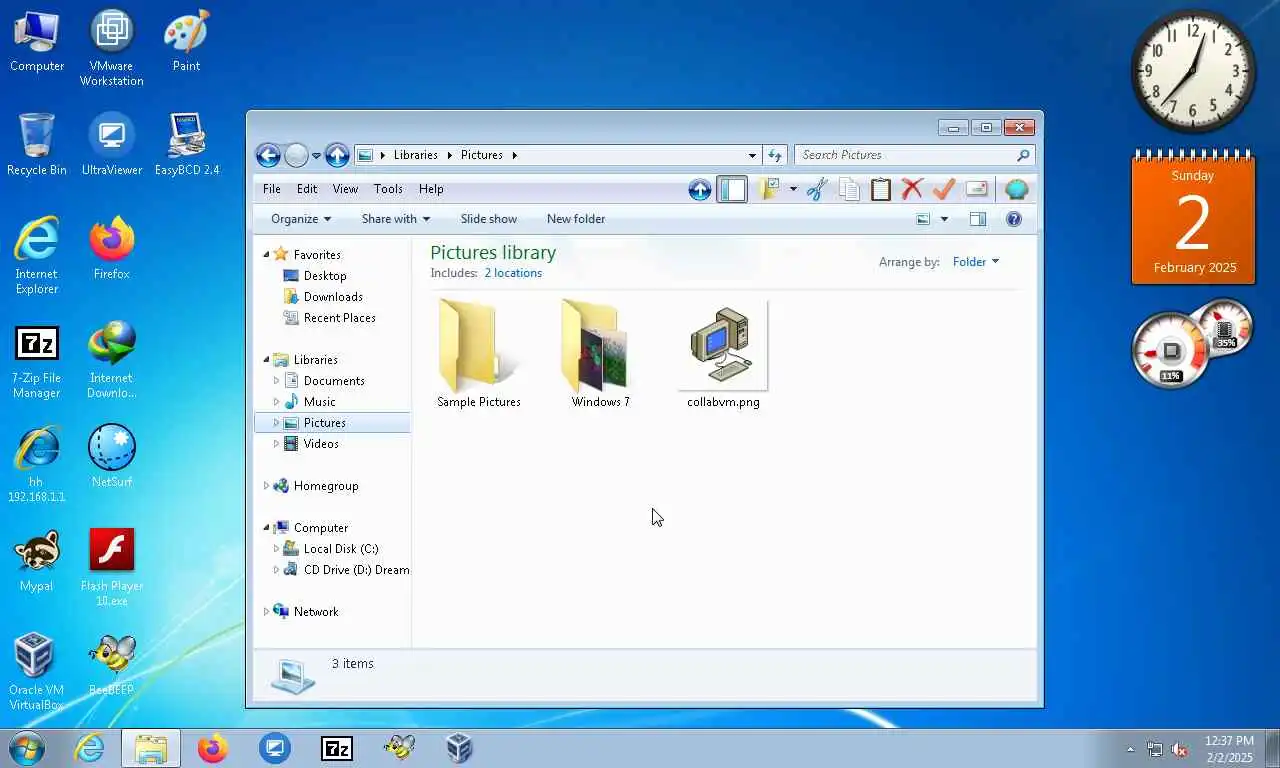The width and height of the screenshot is (1280, 768).
Task: Open the Tools menu
Action: pos(388,189)
